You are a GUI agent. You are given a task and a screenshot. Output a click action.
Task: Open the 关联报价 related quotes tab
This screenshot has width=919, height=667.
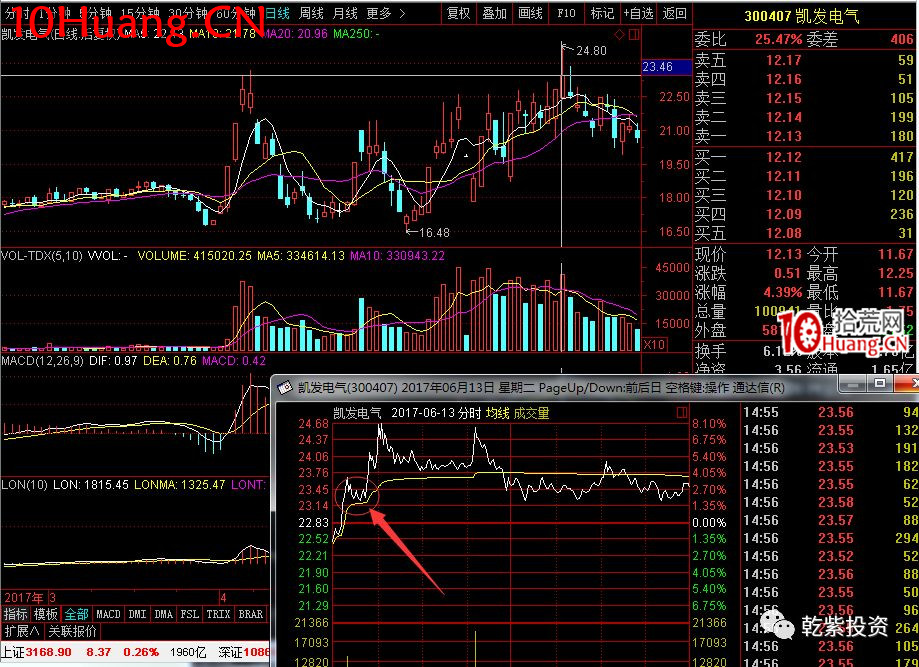tap(72, 631)
